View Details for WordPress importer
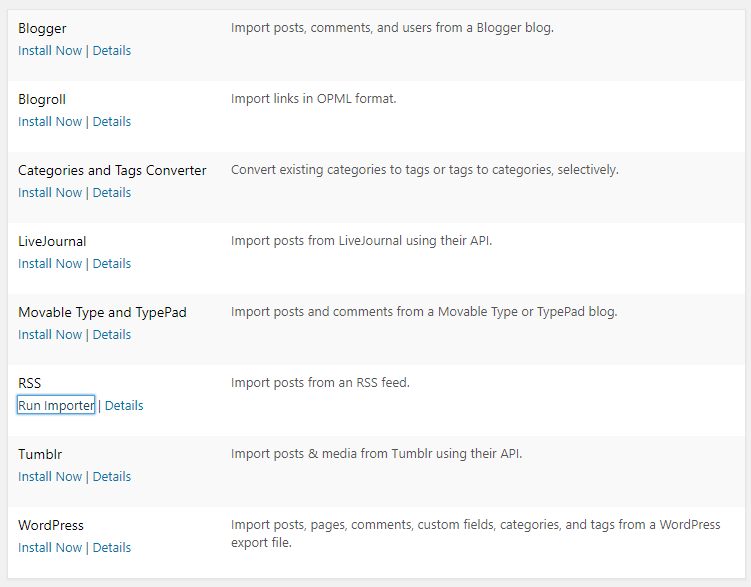Viewport: 751px width, 587px height. pyautogui.click(x=111, y=548)
